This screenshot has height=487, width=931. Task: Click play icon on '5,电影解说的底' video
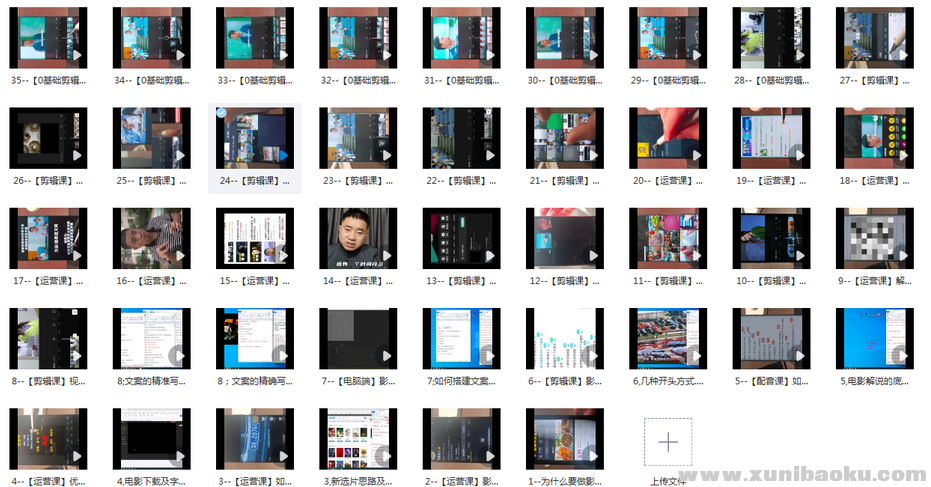tap(900, 355)
